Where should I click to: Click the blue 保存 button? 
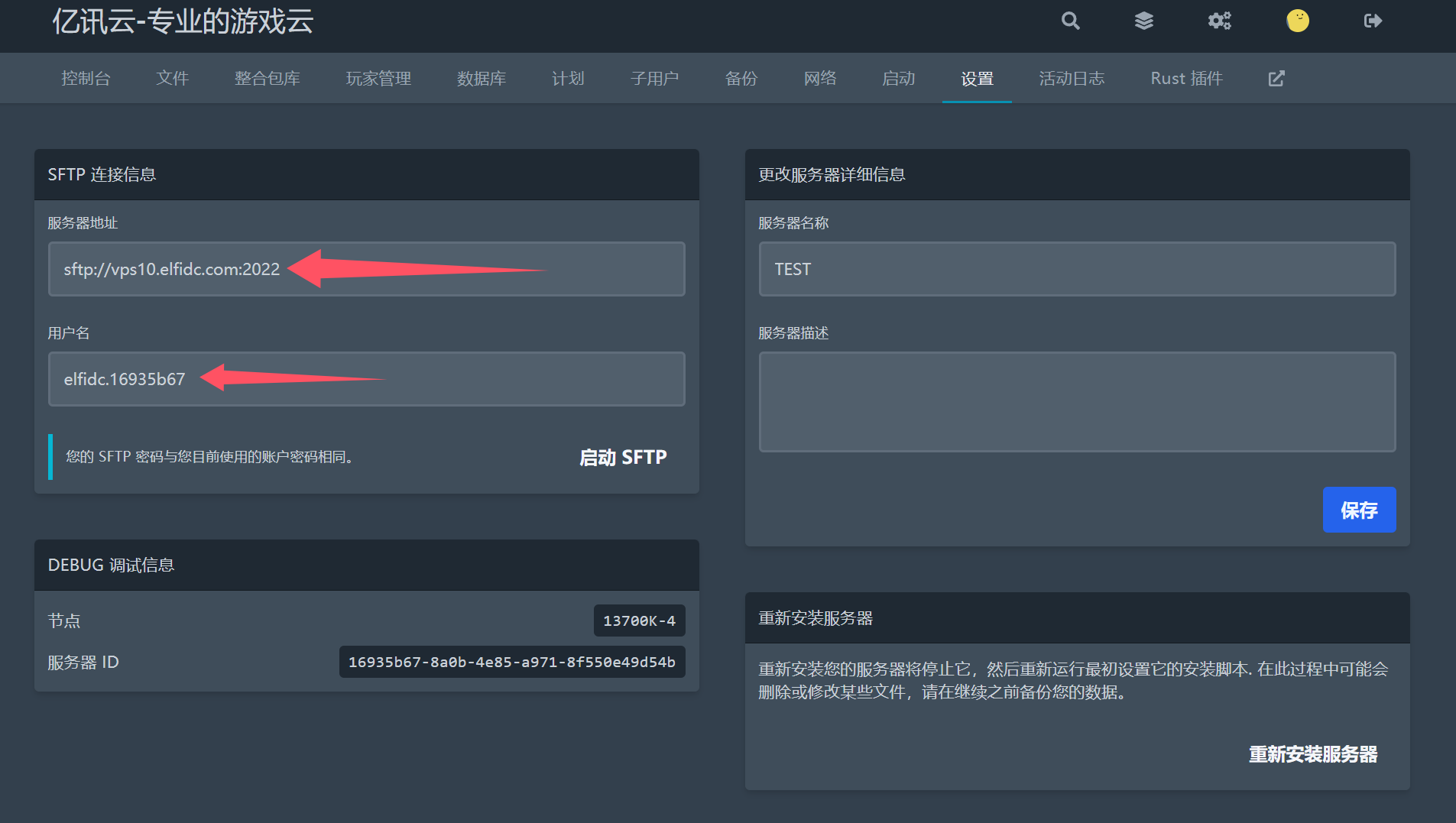click(x=1359, y=510)
